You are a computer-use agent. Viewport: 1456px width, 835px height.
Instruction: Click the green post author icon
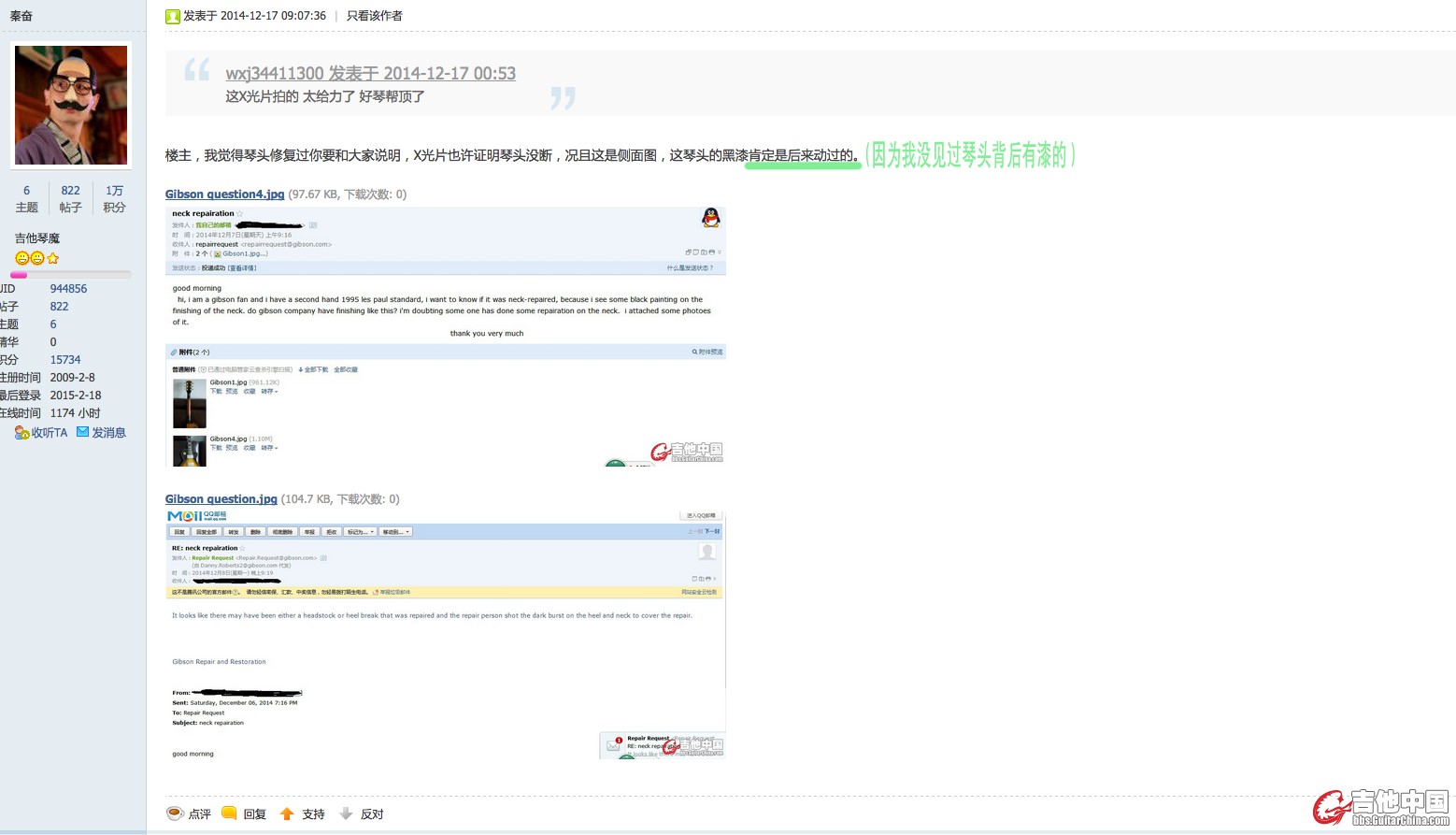point(173,16)
